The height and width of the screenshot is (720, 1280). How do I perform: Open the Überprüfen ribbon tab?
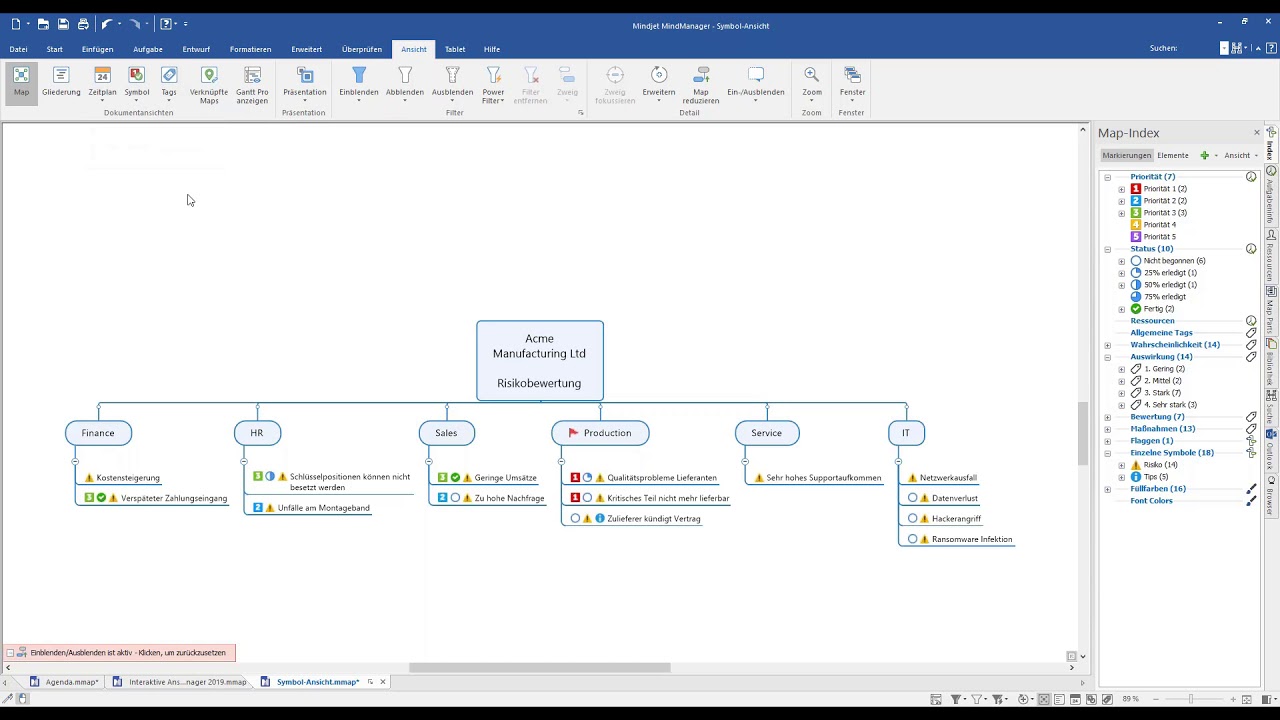pyautogui.click(x=361, y=49)
